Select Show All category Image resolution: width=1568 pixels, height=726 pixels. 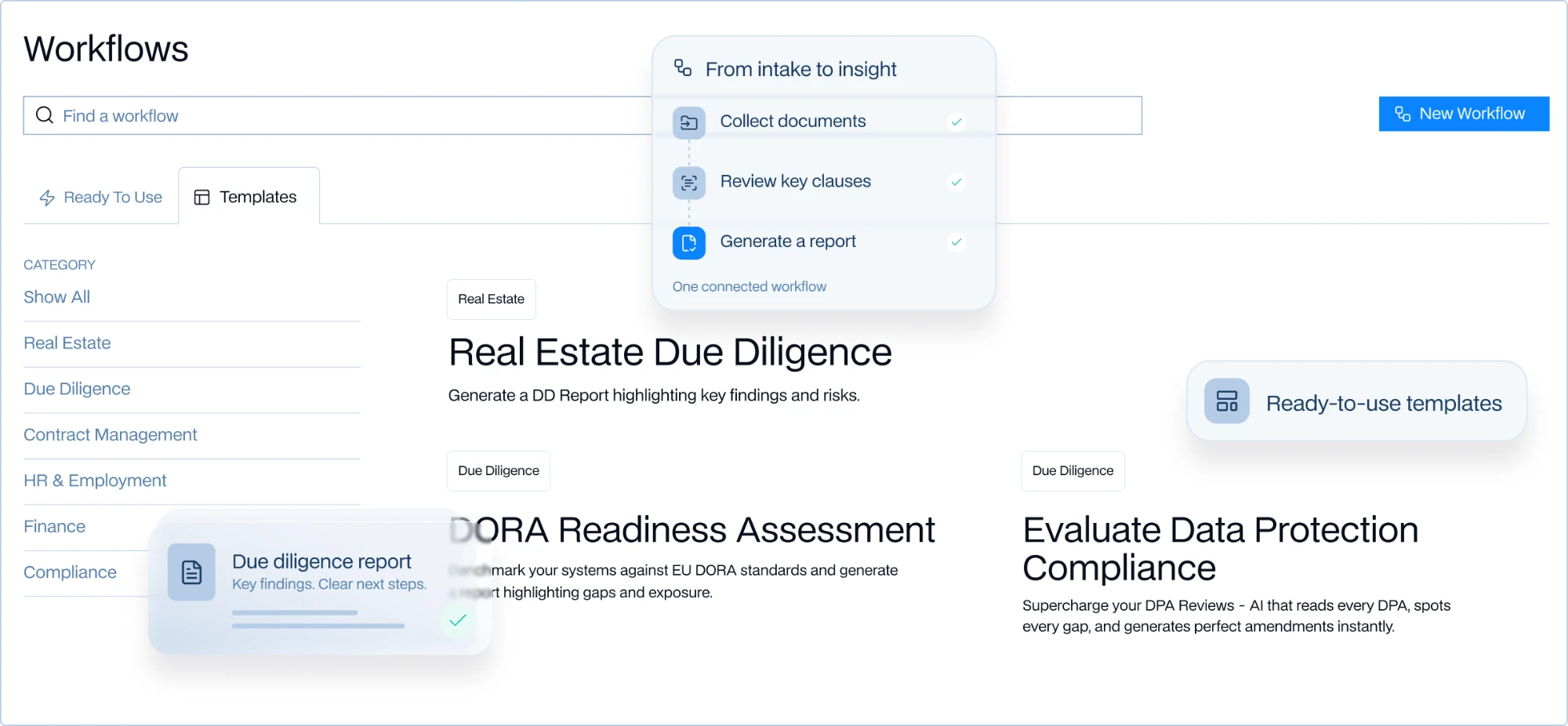click(x=56, y=297)
